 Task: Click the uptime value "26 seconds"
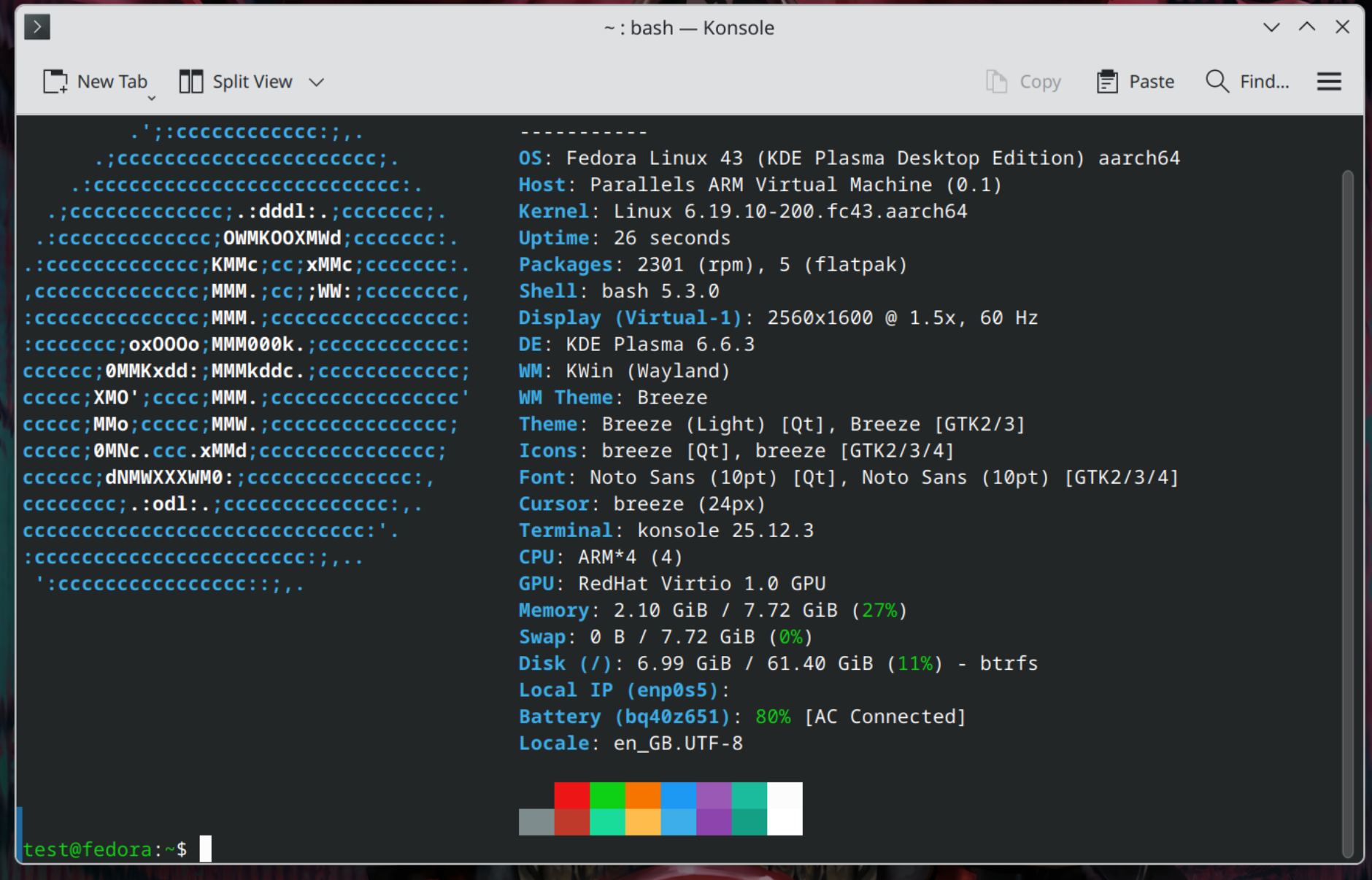point(672,238)
